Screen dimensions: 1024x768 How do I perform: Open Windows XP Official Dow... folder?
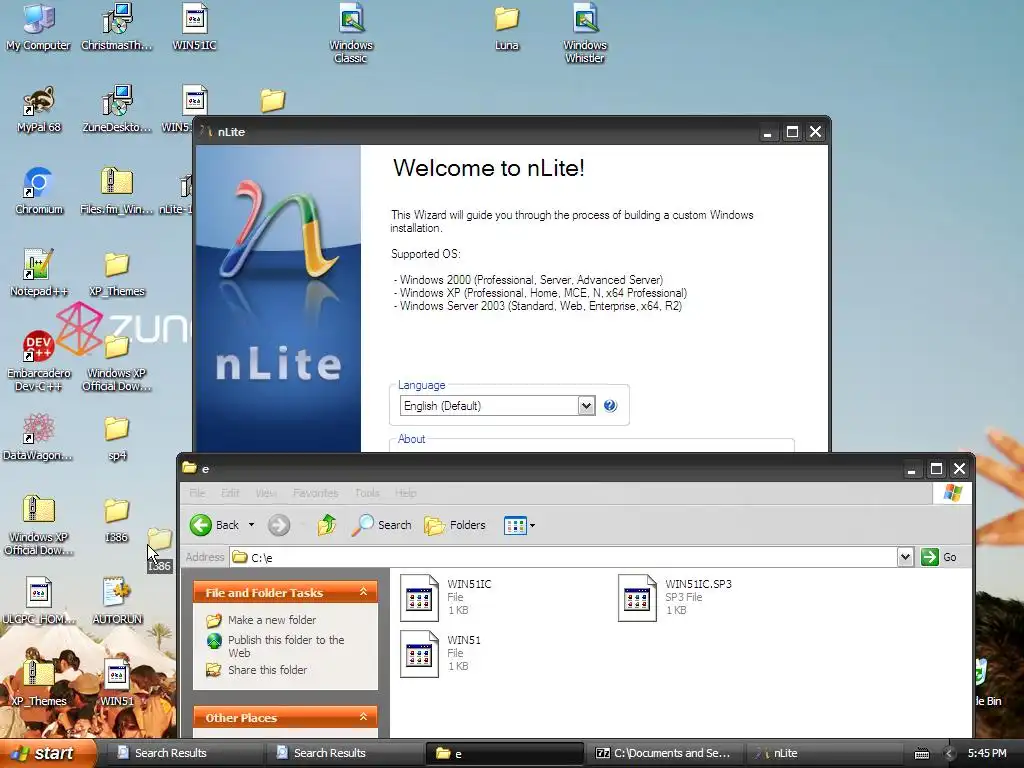coord(117,362)
